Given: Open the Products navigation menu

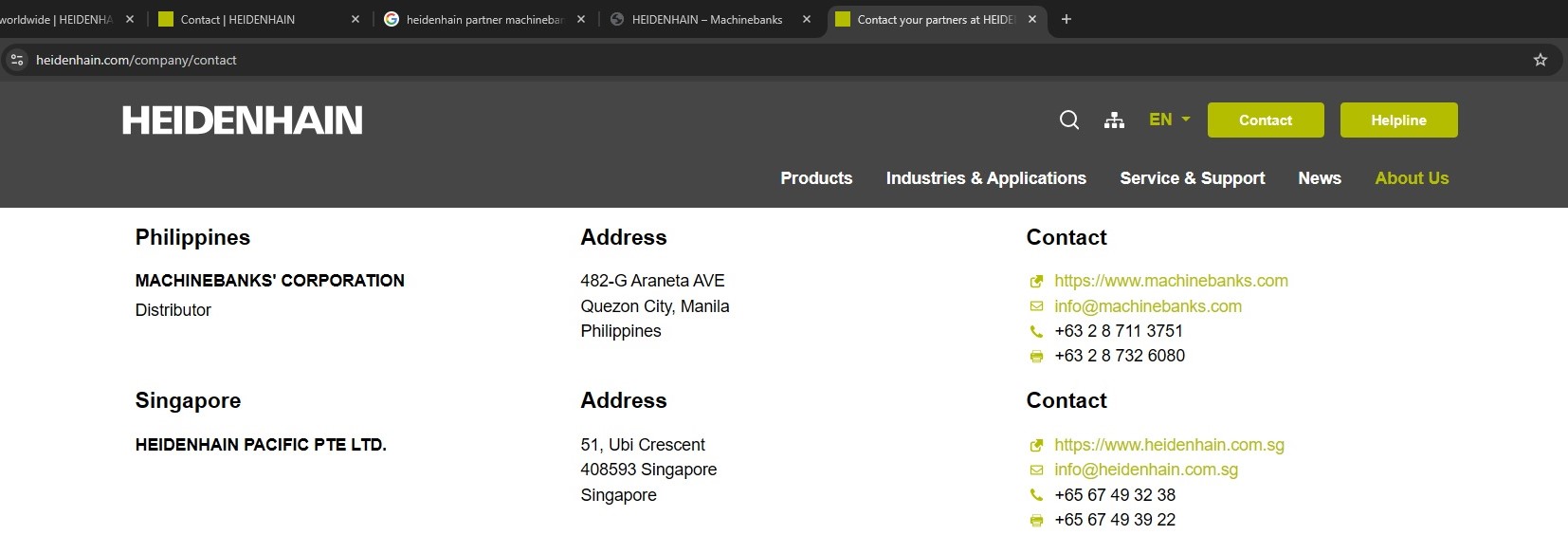Looking at the screenshot, I should (815, 178).
